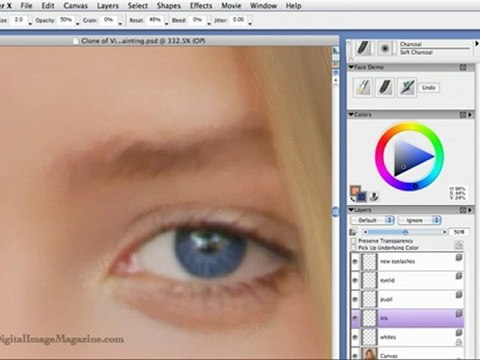The height and width of the screenshot is (360, 480).
Task: Open the Window menu
Action: (263, 6)
